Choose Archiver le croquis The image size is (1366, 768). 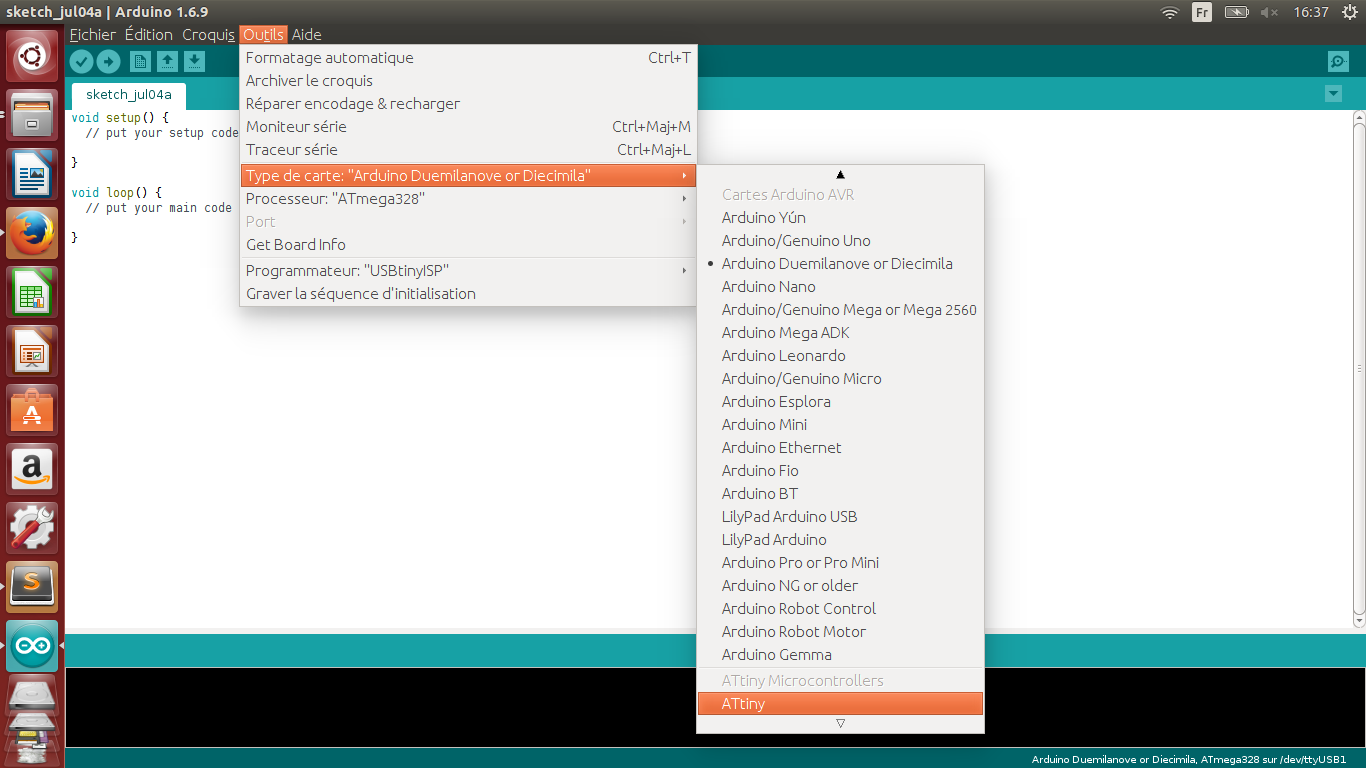pyautogui.click(x=468, y=81)
